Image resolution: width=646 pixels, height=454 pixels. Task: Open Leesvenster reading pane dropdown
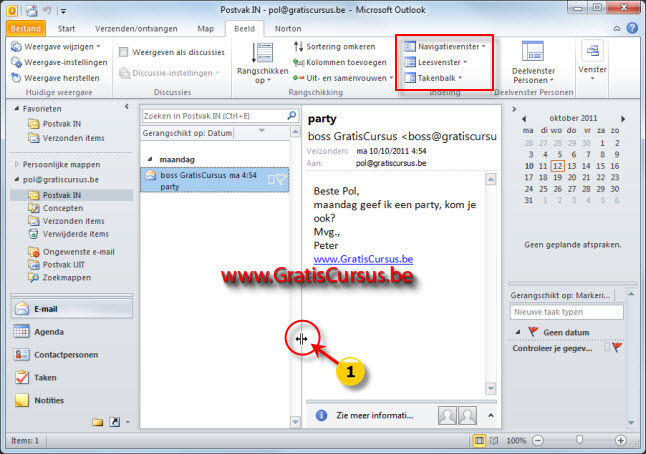[x=435, y=62]
